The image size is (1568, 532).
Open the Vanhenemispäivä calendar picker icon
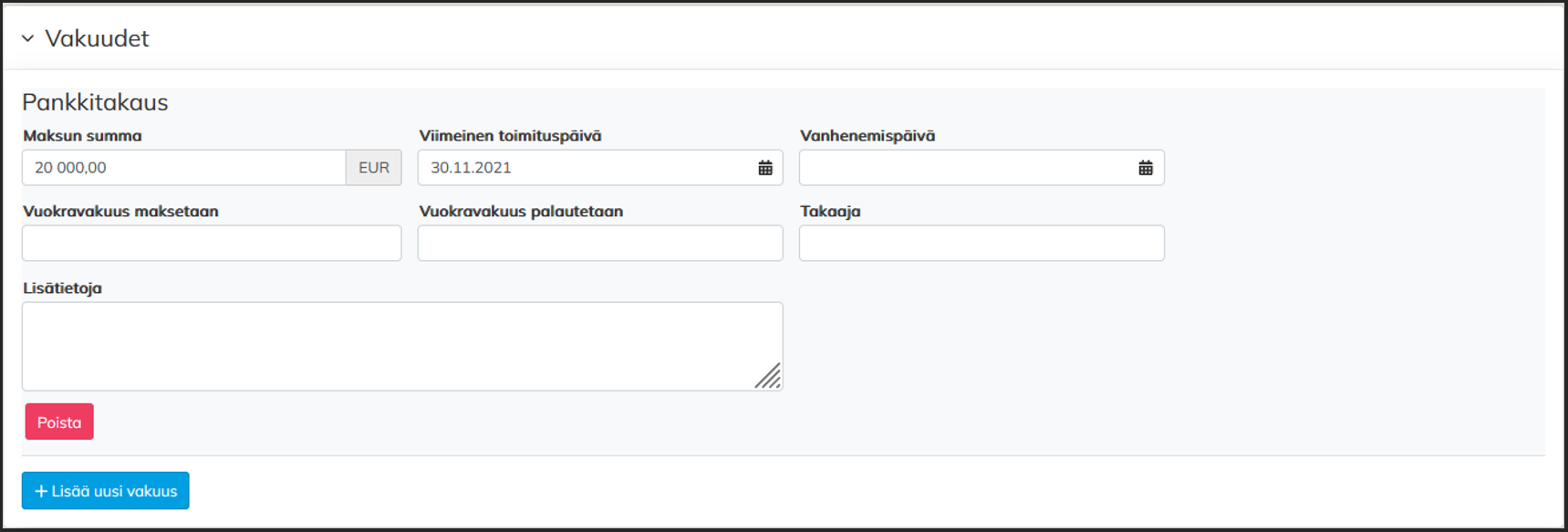pyautogui.click(x=1146, y=168)
